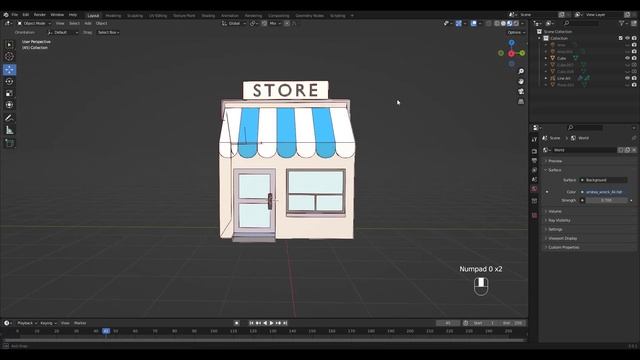This screenshot has height=360, width=640.
Task: Expand the Preview panel
Action: (x=589, y=161)
